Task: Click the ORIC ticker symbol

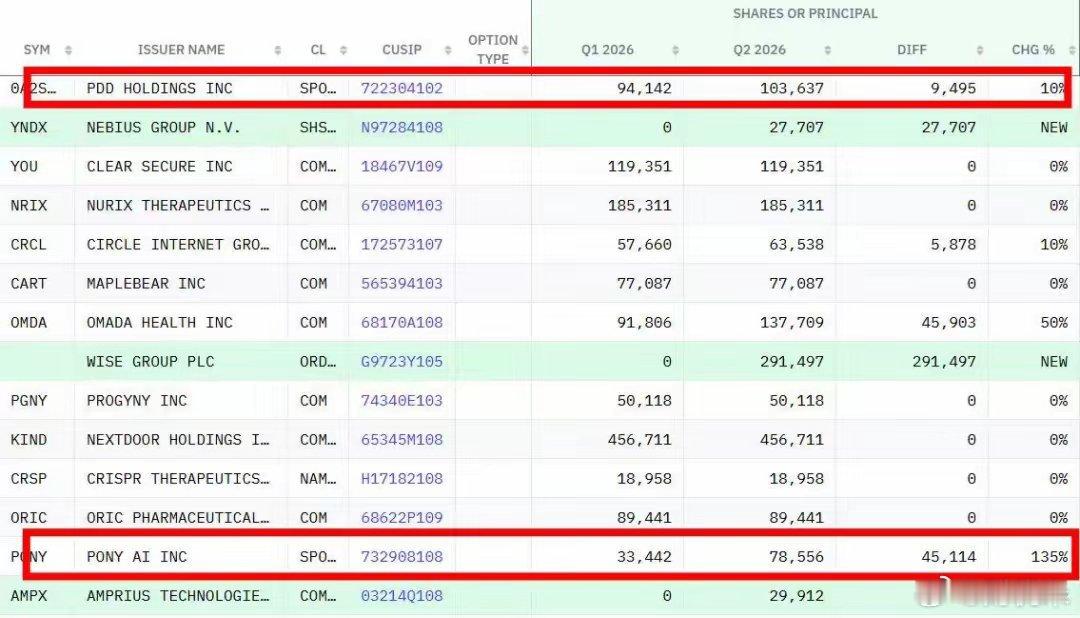Action: click(x=28, y=518)
